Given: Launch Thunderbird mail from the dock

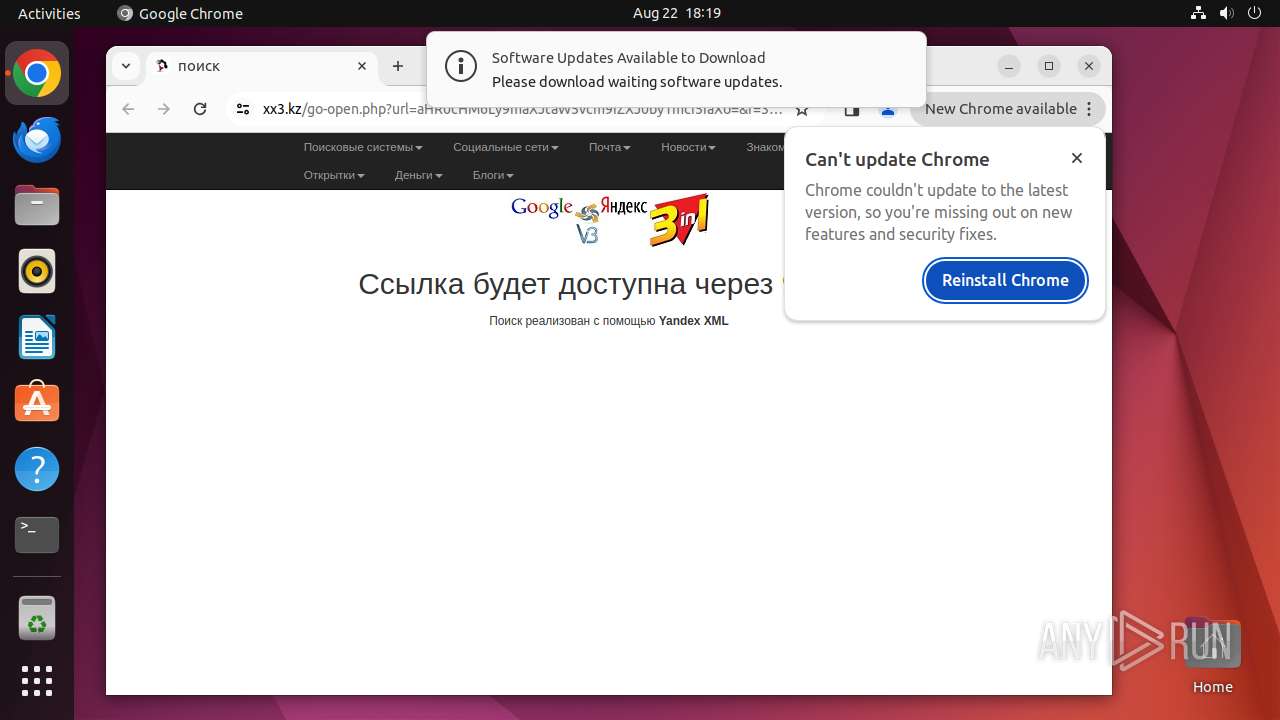Looking at the screenshot, I should click(x=37, y=140).
